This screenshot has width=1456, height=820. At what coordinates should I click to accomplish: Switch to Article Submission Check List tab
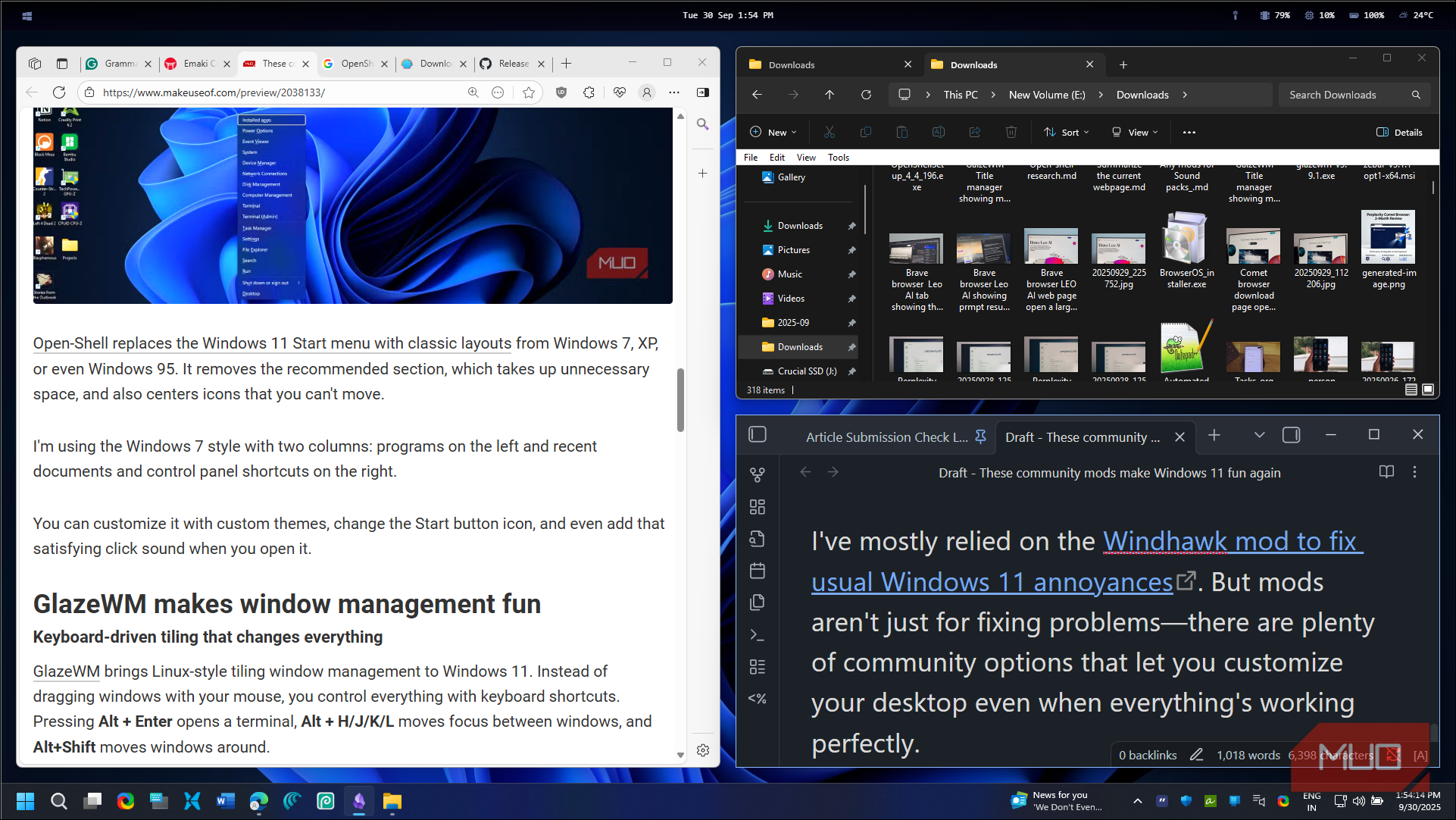click(x=886, y=437)
